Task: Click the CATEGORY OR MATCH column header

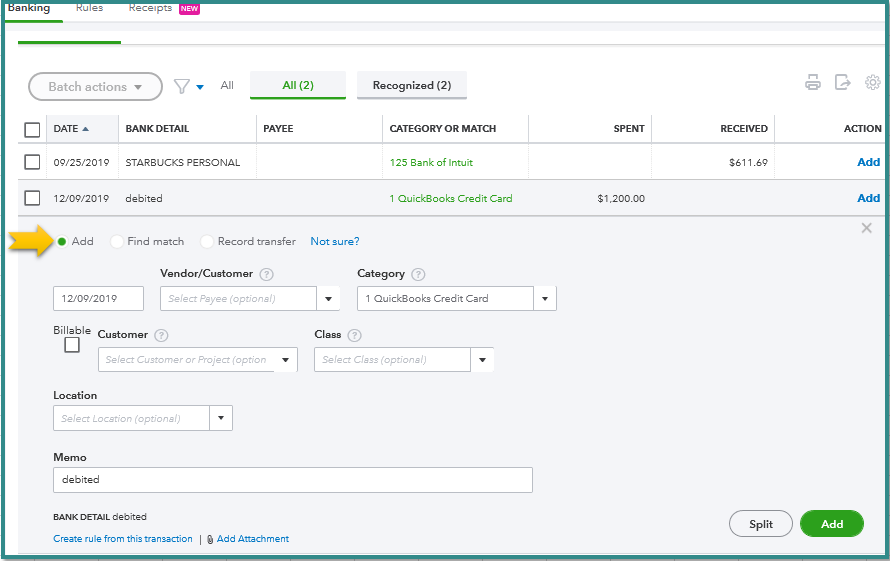Action: pyautogui.click(x=443, y=129)
